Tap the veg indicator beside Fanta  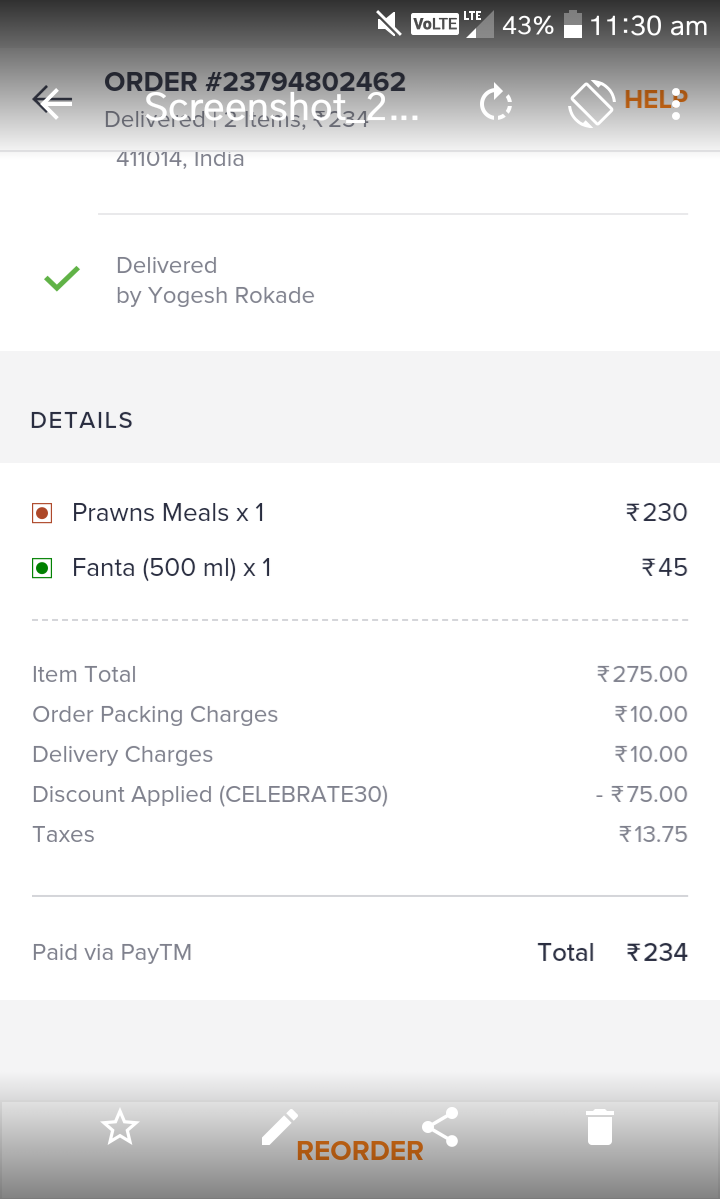42,569
